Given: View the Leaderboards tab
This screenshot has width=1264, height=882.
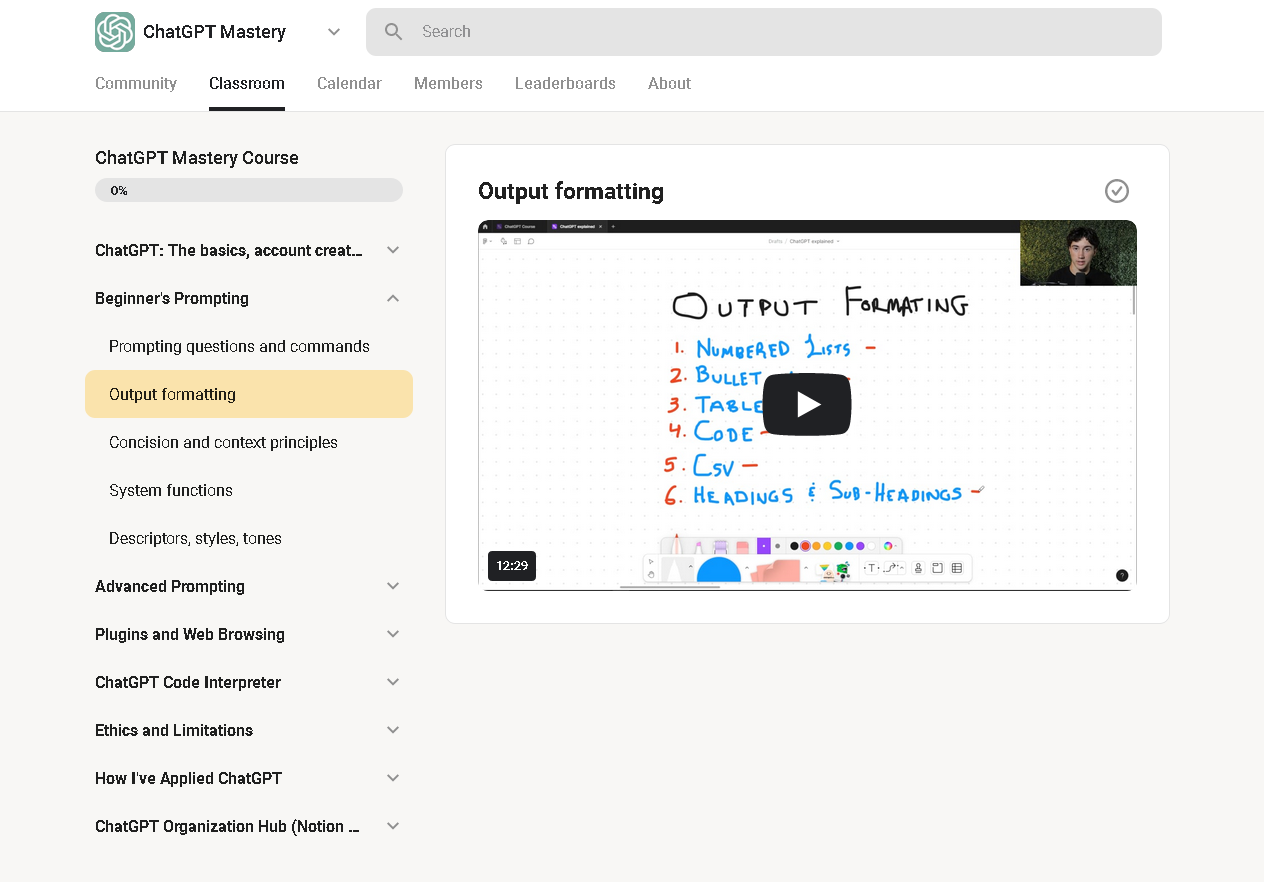Looking at the screenshot, I should [x=565, y=84].
